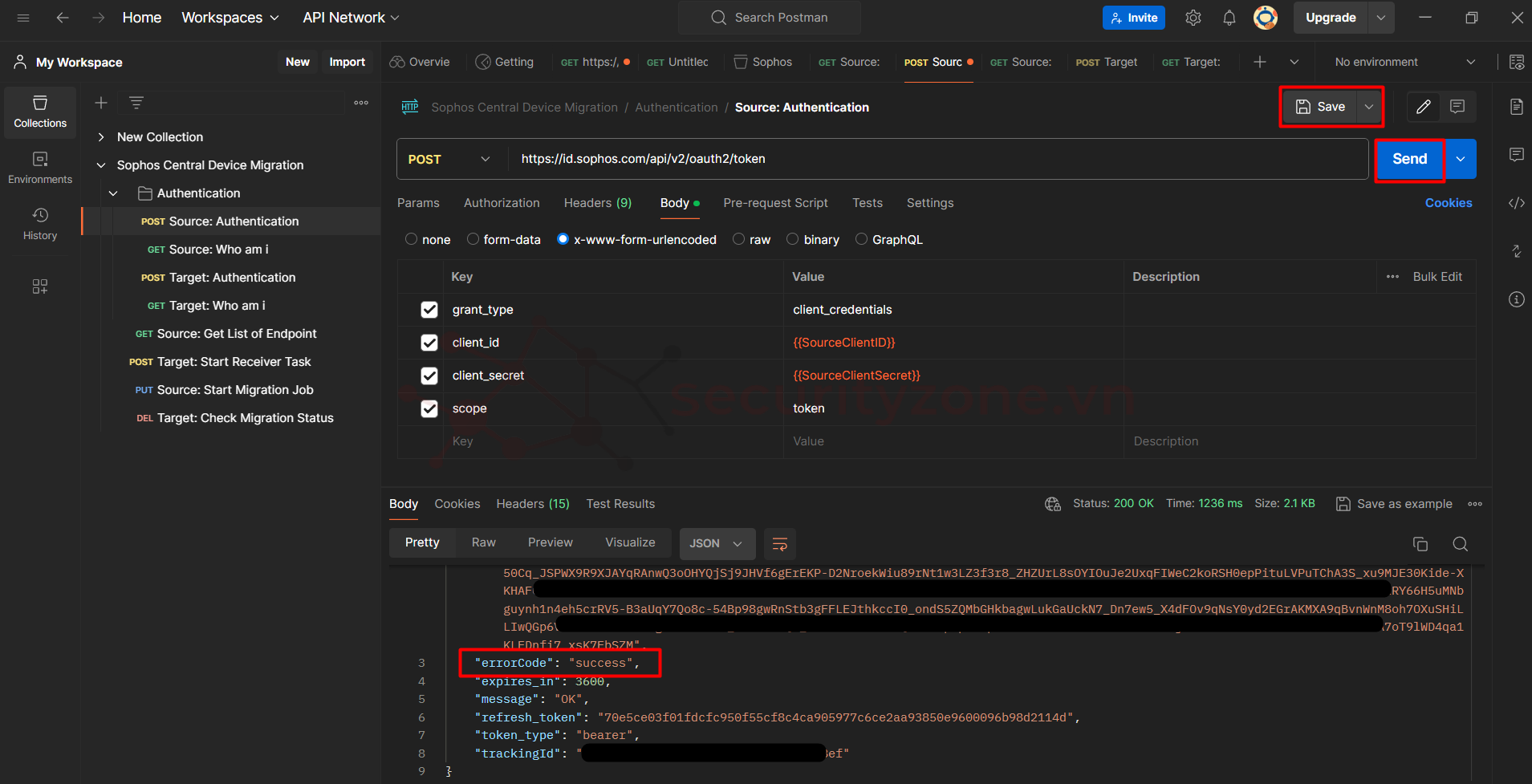Click the Invite button
Viewport: 1532px width, 784px height.
(1134, 18)
